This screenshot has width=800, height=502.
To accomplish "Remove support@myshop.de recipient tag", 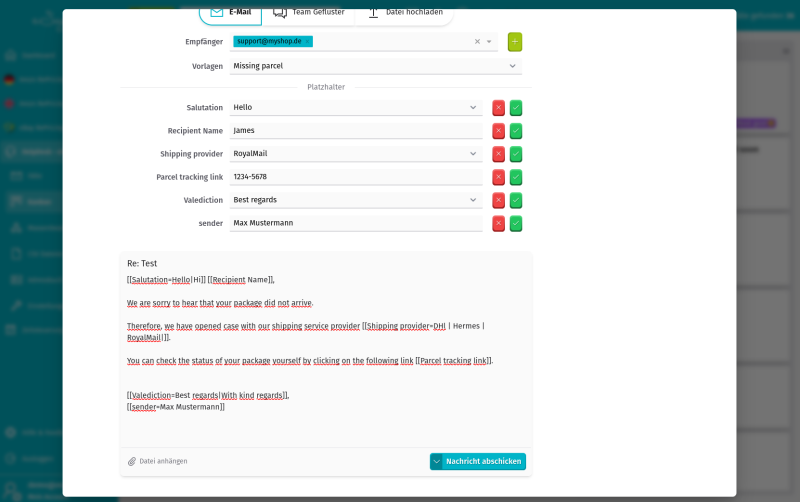I will [x=307, y=42].
